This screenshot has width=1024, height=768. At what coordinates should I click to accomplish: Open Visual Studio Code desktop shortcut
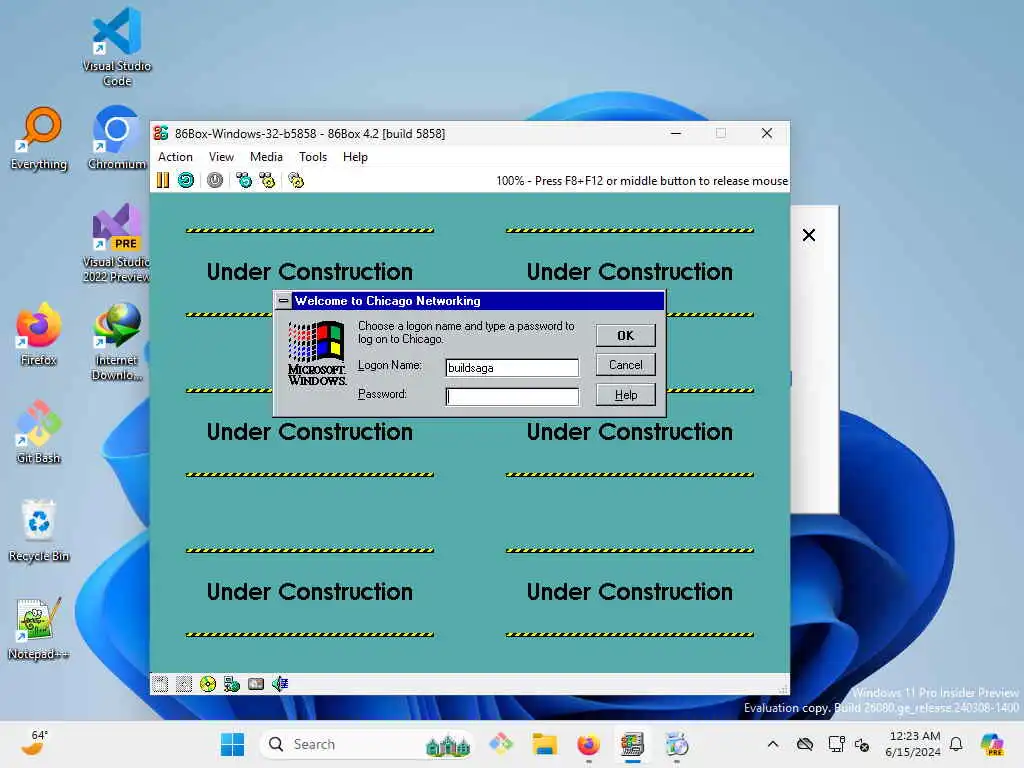117,47
